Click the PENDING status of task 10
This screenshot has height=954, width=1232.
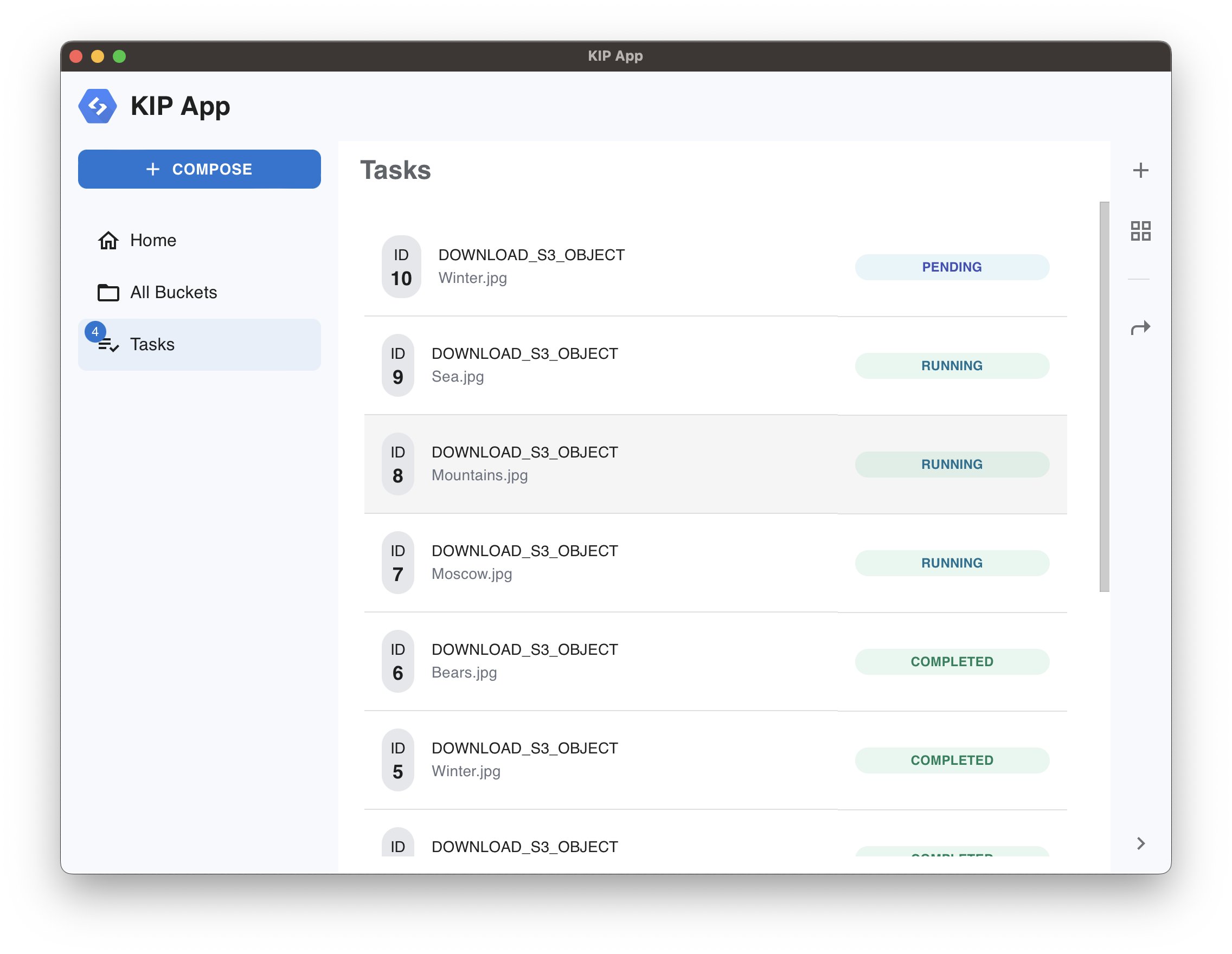pyautogui.click(x=952, y=267)
